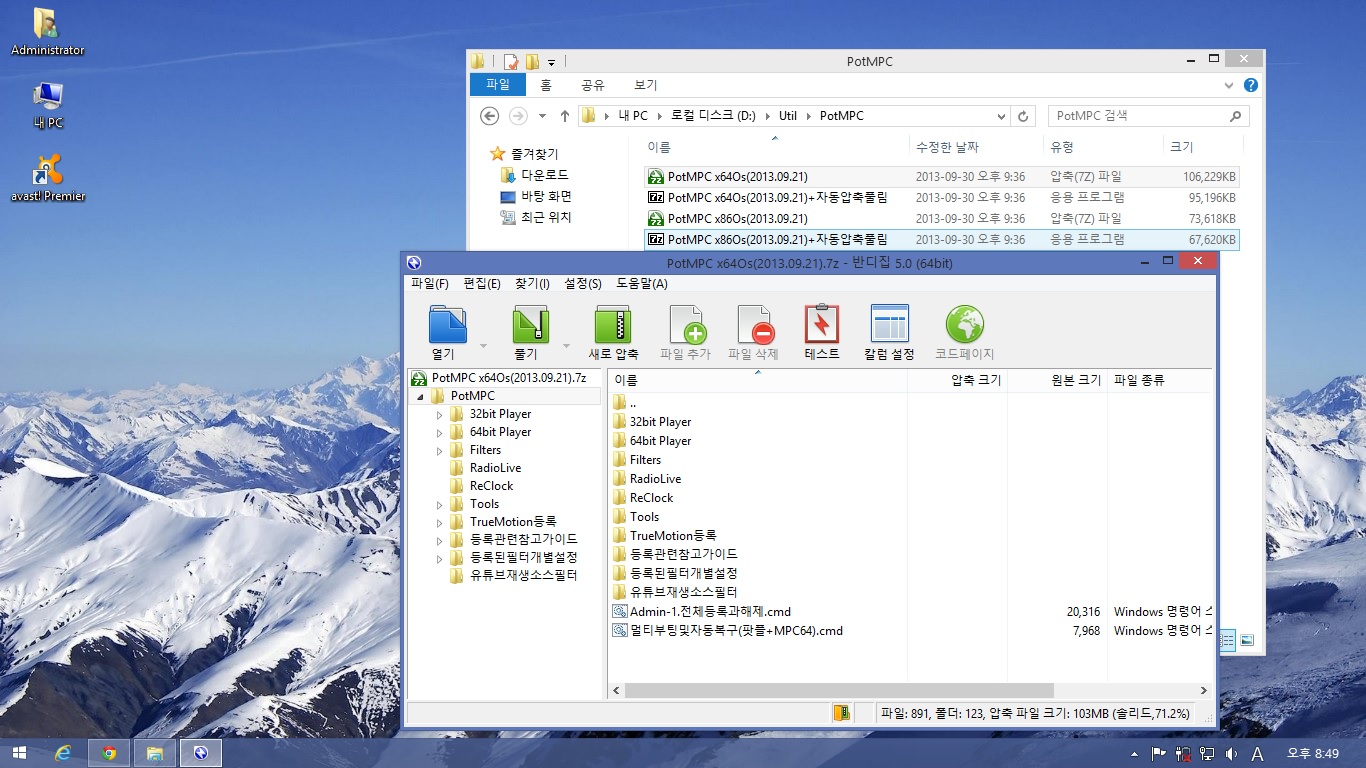Viewport: 1366px width, 768px height.
Task: Click Explorer back navigation arrow
Action: click(x=490, y=116)
